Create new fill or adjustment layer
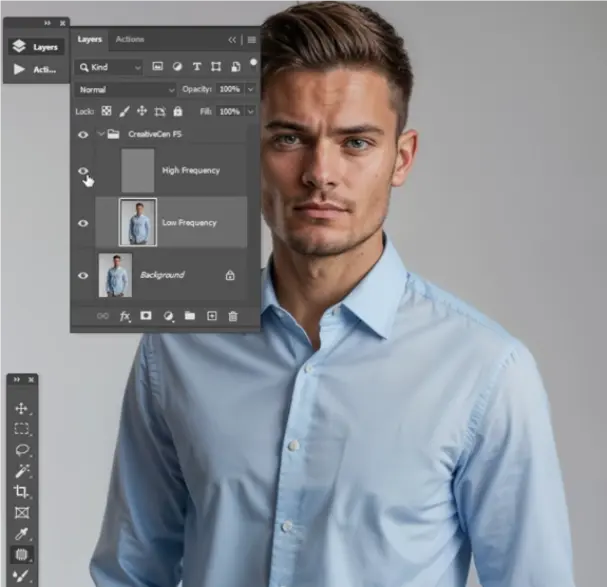 (168, 316)
